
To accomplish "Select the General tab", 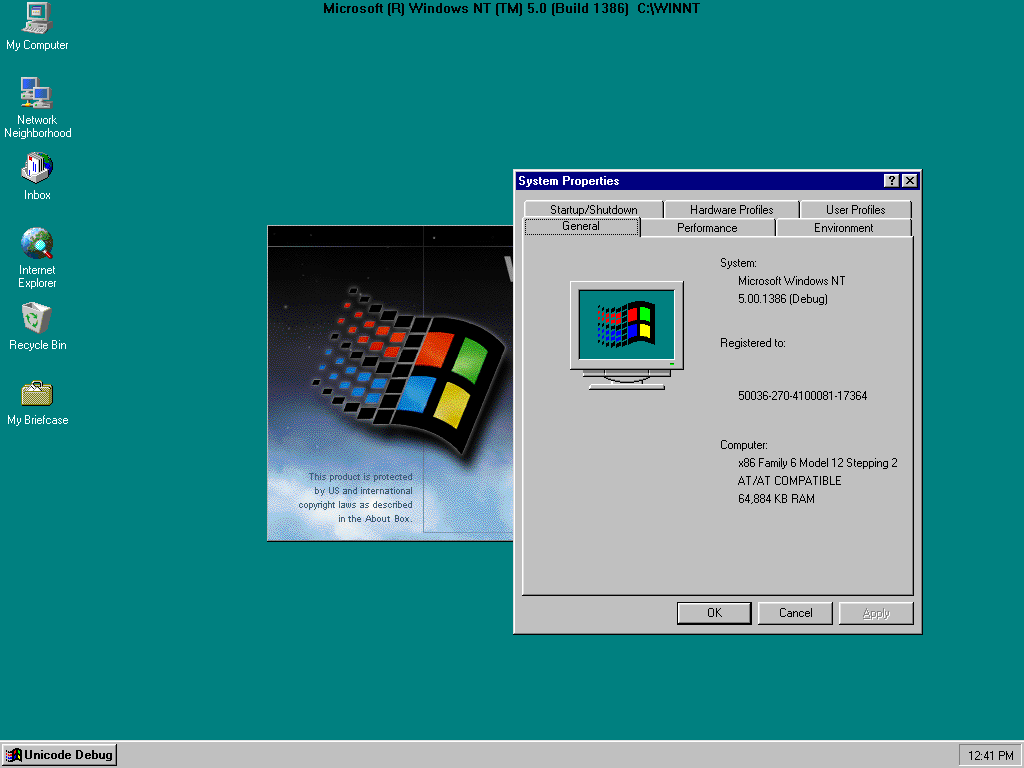I will (x=581, y=226).
